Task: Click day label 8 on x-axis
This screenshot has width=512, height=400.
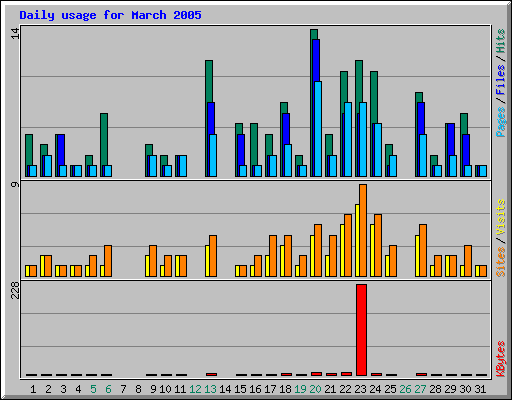Action: (138, 389)
